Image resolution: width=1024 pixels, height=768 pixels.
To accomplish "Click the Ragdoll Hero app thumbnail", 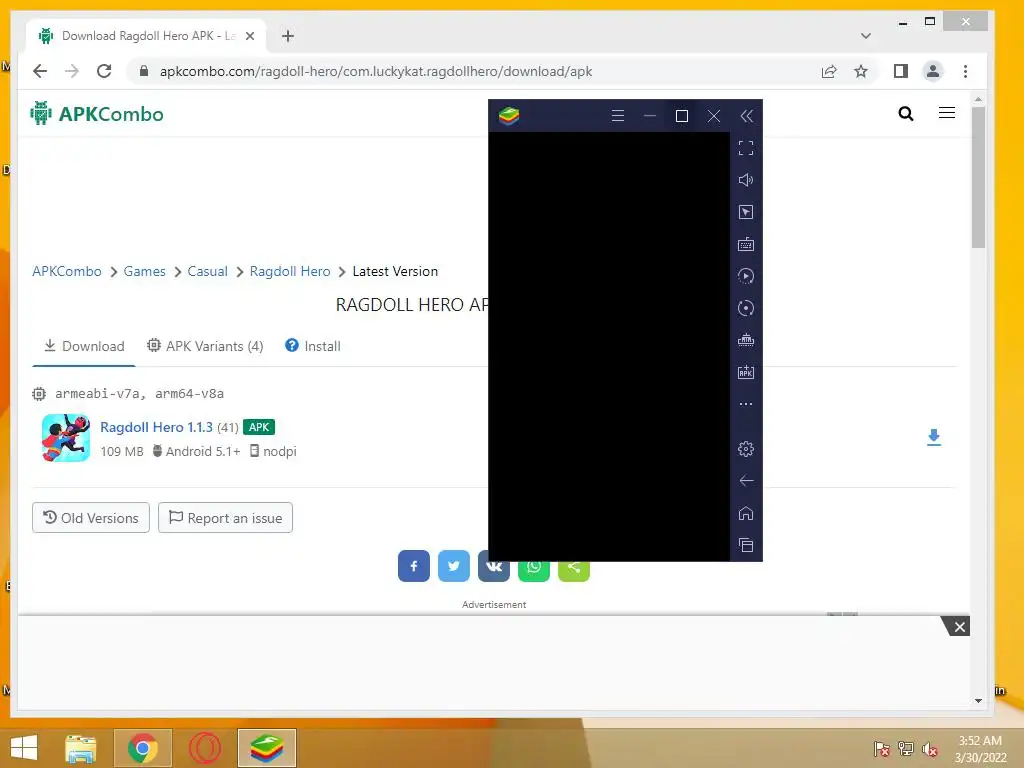I will click(x=66, y=438).
